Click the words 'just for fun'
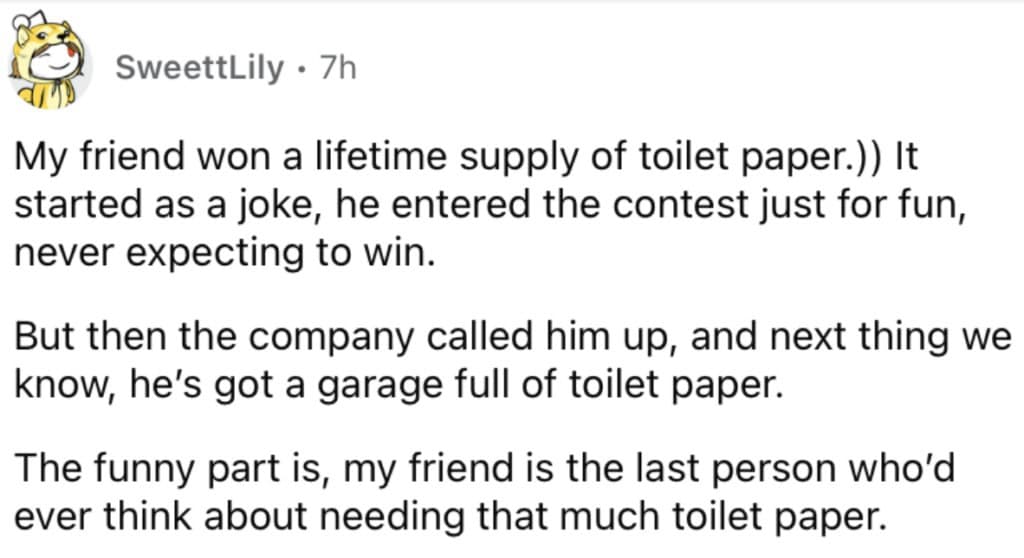1024x558 pixels. 859,206
